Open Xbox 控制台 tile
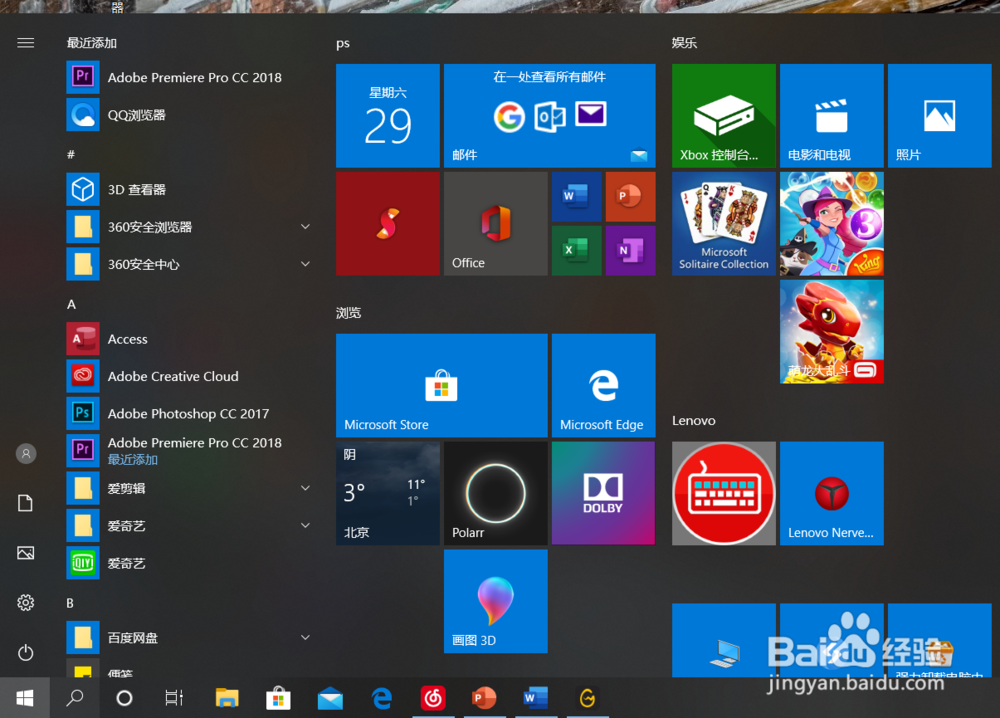Viewport: 1000px width, 718px height. click(724, 115)
